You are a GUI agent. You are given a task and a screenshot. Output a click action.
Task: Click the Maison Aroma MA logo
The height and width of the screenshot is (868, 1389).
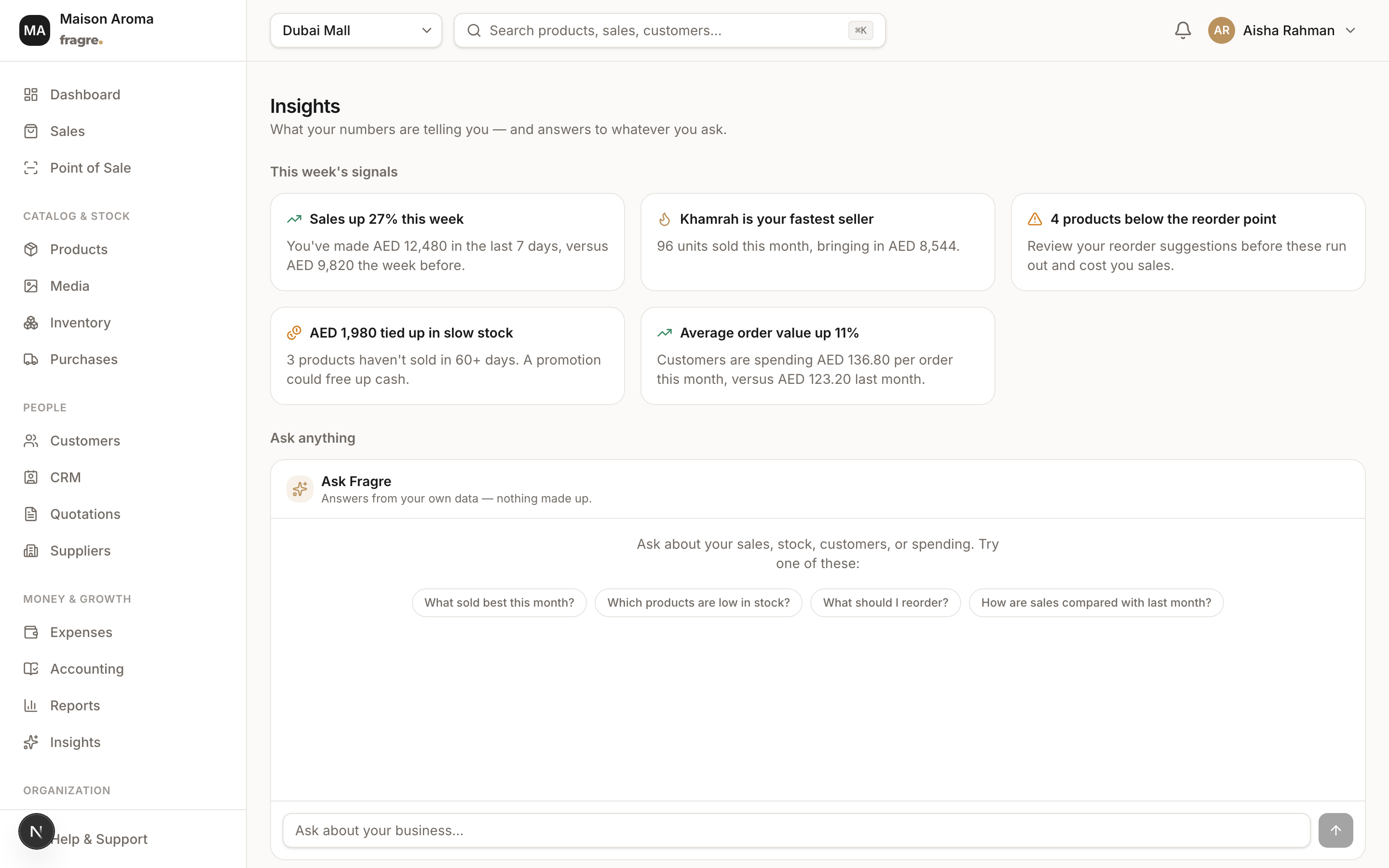tap(34, 30)
